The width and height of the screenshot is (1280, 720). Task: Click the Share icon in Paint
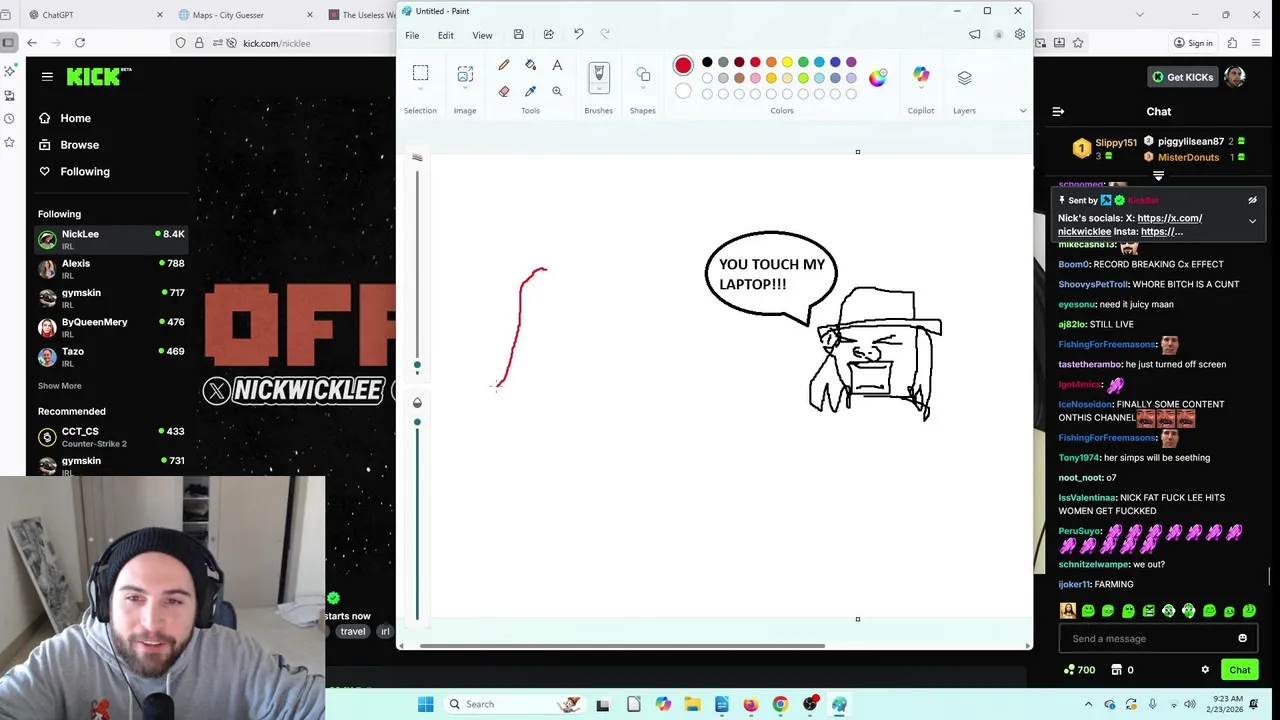pos(548,35)
